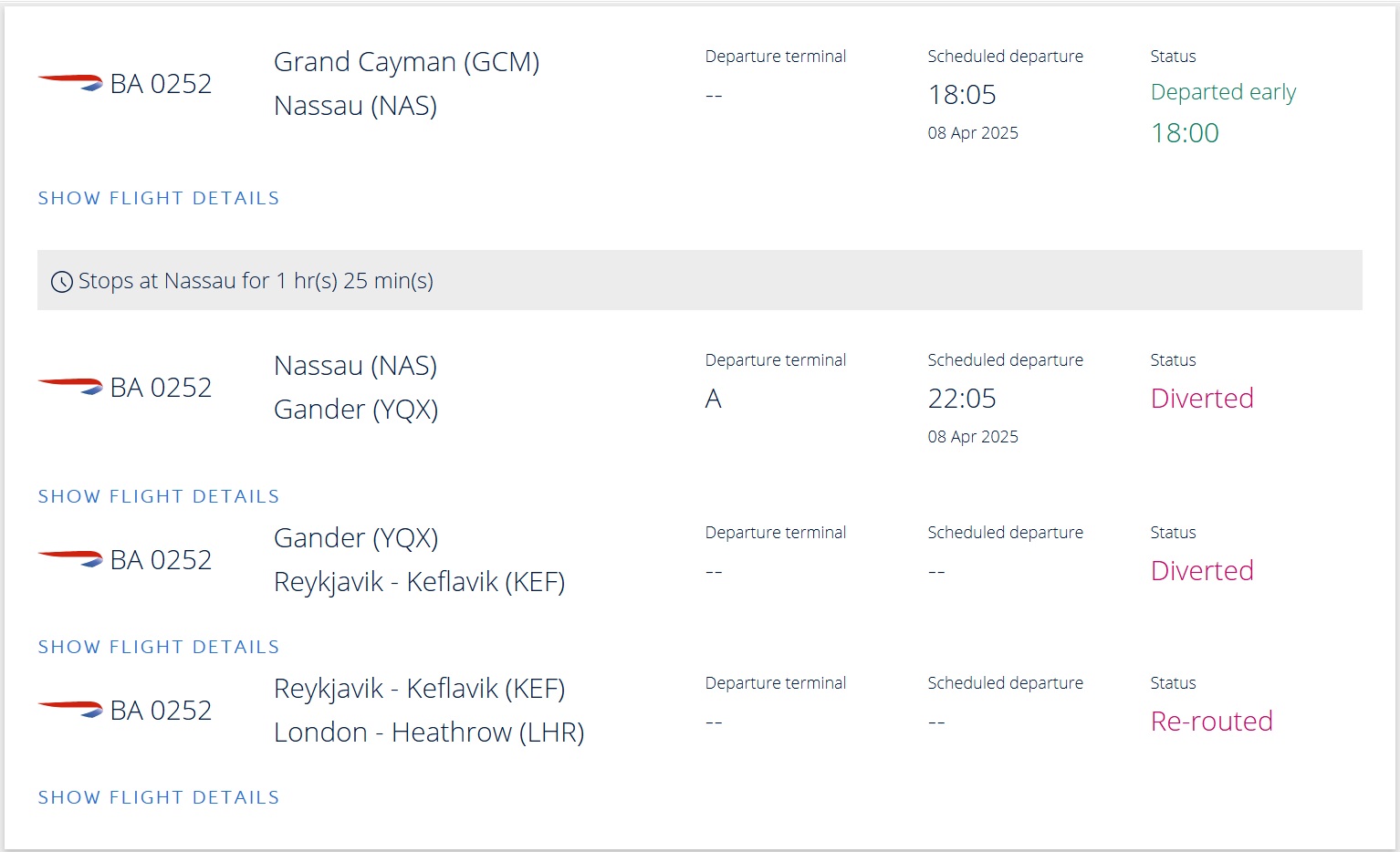1400x852 pixels.
Task: Click the BA ribbon logo on the Grand Cayman segment
Action: coord(70,81)
